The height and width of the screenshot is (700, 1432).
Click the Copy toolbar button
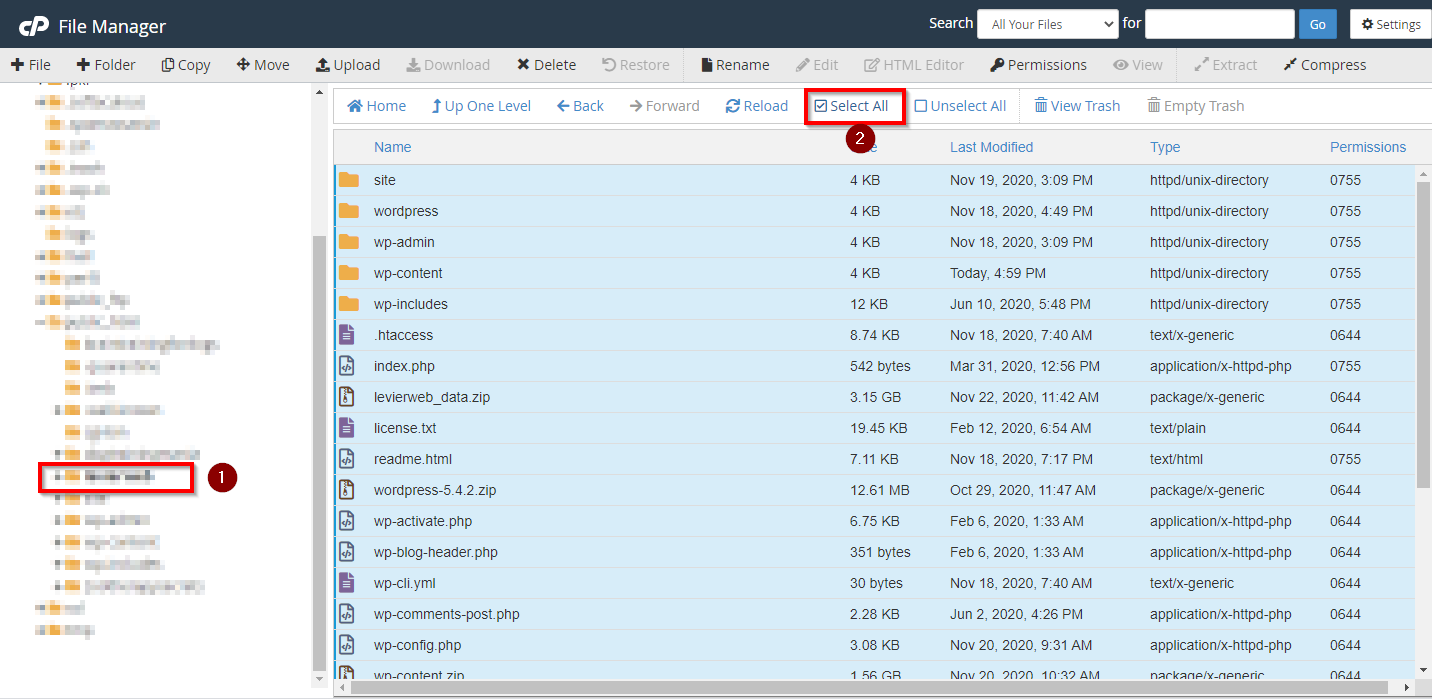coord(186,65)
